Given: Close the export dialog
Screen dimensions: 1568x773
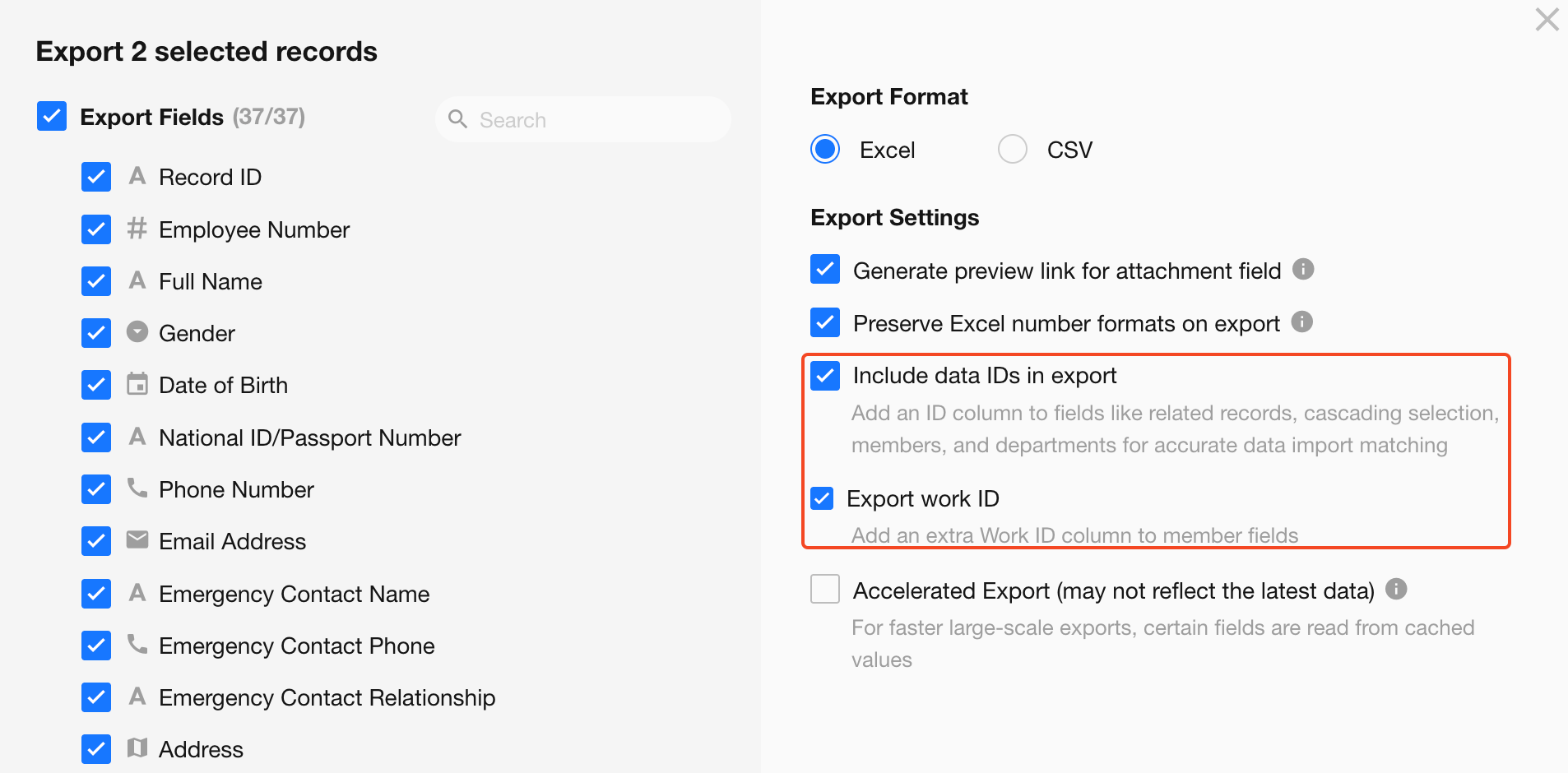Looking at the screenshot, I should click(x=1547, y=20).
